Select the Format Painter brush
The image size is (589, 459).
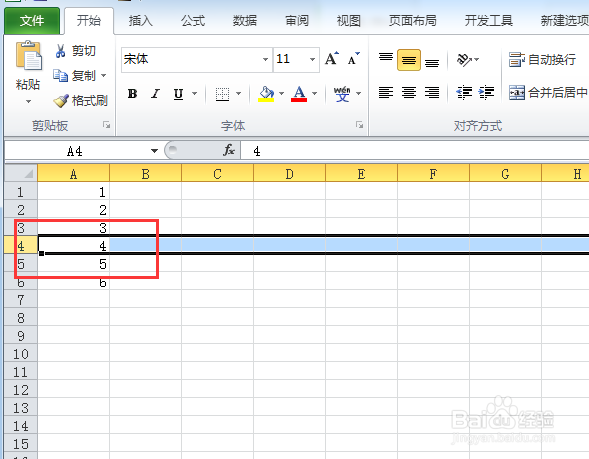click(x=80, y=100)
